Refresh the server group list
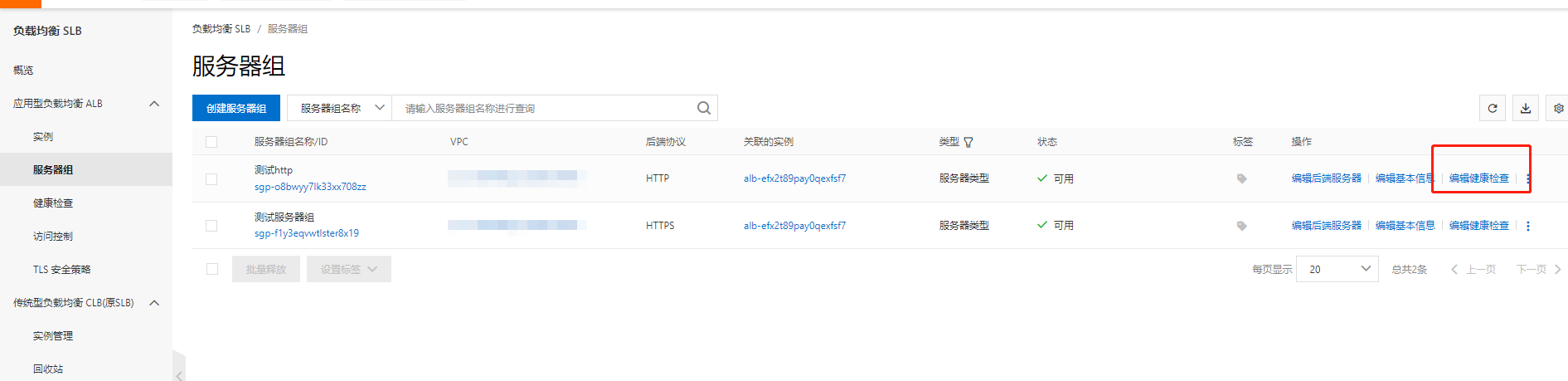This screenshot has height=381, width=1568. coord(1493,108)
